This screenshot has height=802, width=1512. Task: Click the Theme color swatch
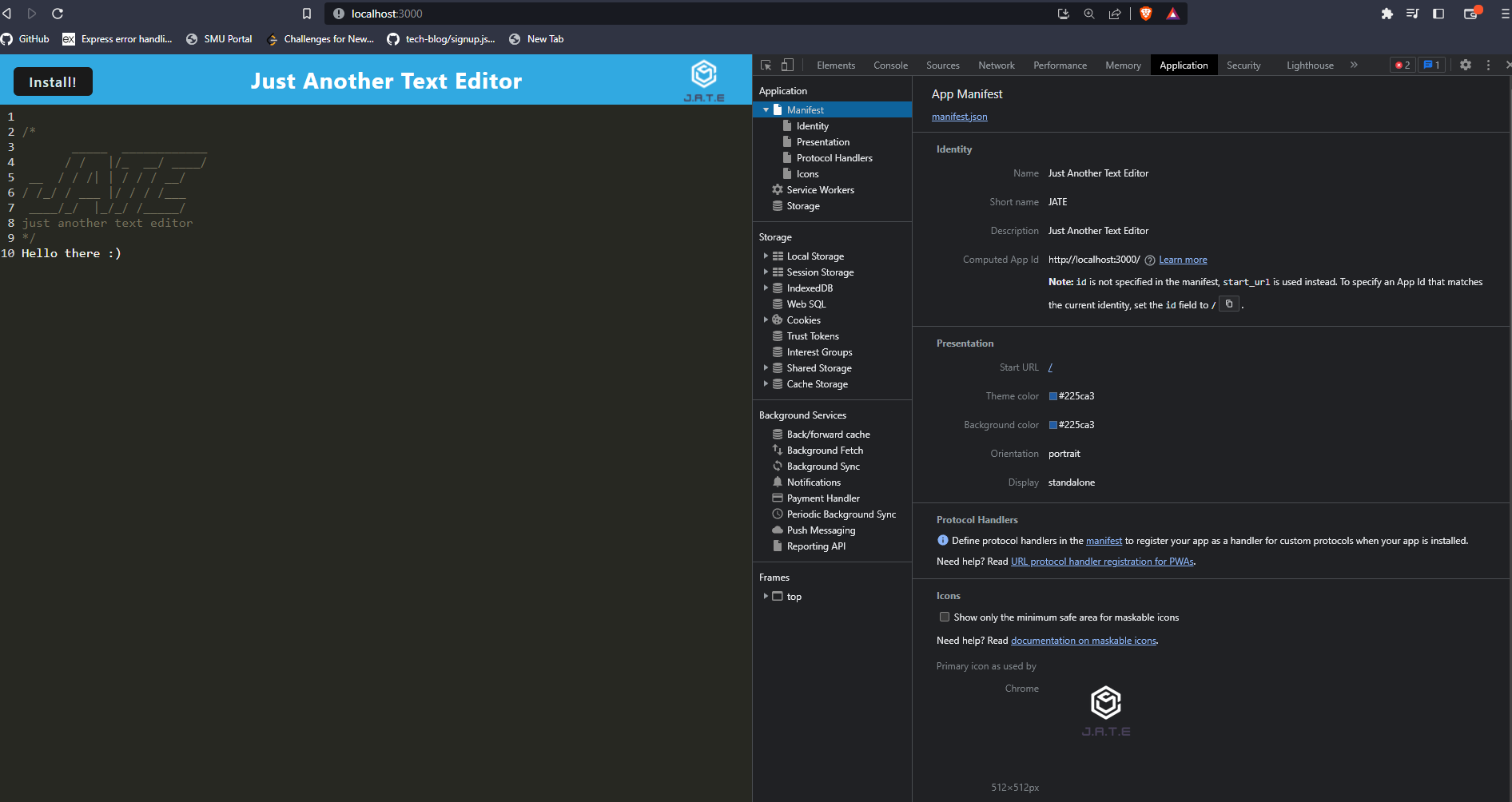(1053, 395)
